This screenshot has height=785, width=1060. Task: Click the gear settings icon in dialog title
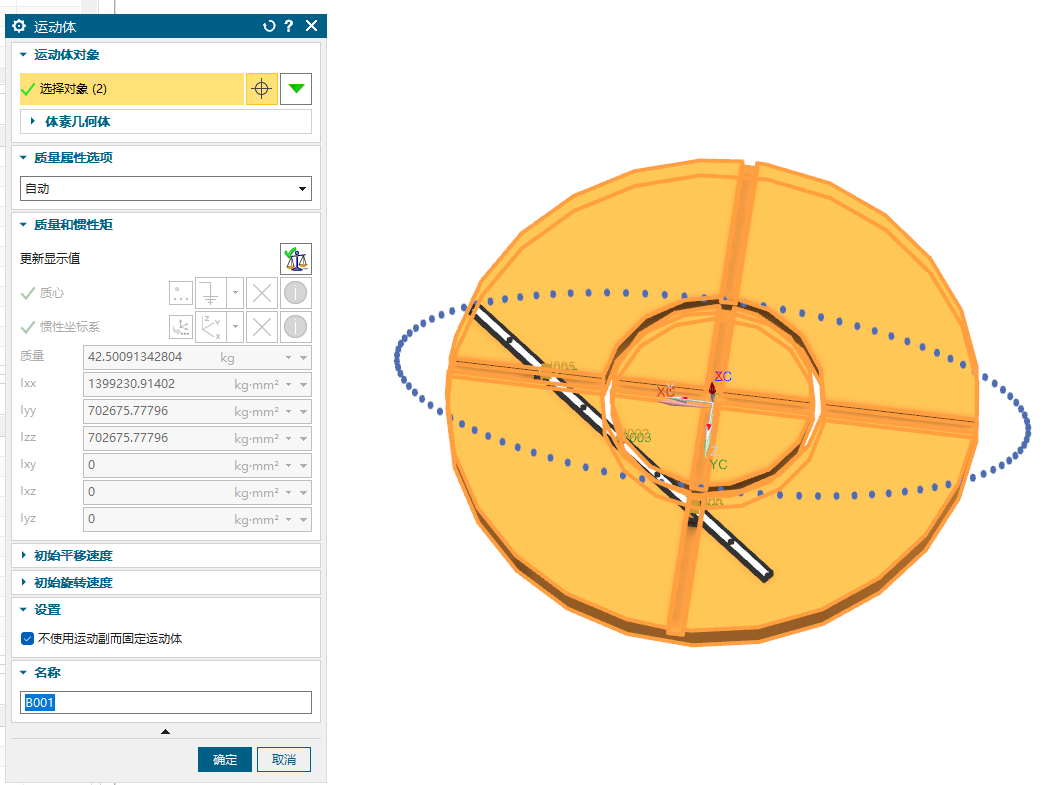[x=18, y=26]
